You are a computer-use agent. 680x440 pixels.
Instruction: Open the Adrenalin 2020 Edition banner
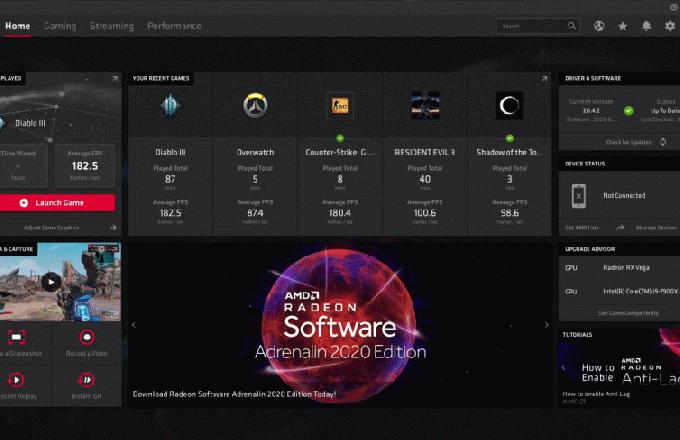point(340,325)
